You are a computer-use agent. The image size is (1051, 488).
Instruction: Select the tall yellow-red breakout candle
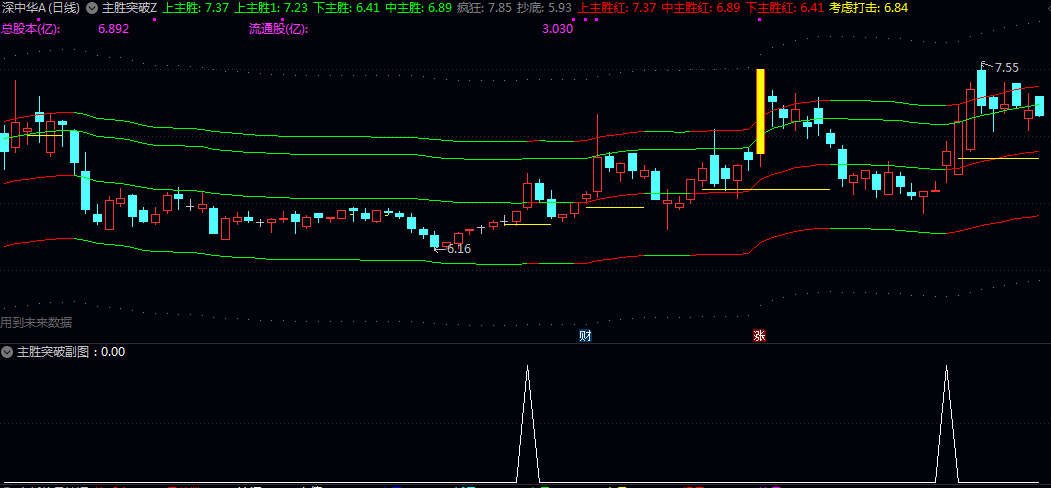(x=760, y=111)
